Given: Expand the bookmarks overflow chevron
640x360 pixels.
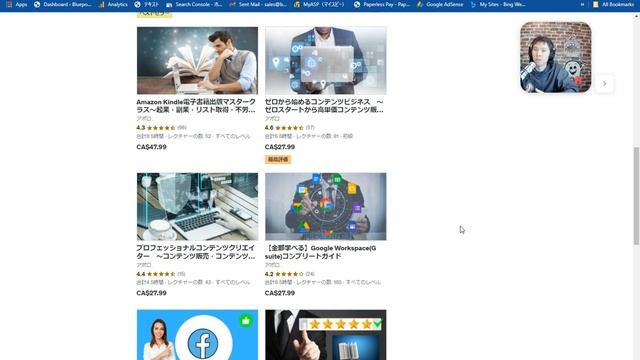Looking at the screenshot, I should [582, 4].
